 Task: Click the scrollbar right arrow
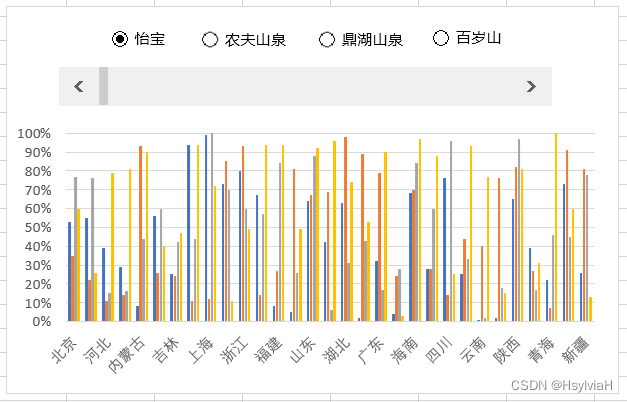(531, 86)
